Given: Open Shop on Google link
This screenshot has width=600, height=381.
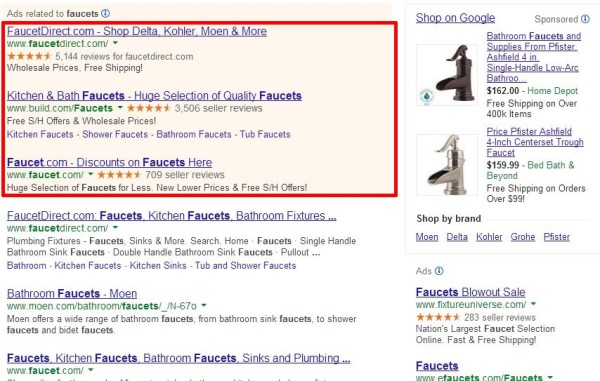Looking at the screenshot, I should pyautogui.click(x=455, y=18).
